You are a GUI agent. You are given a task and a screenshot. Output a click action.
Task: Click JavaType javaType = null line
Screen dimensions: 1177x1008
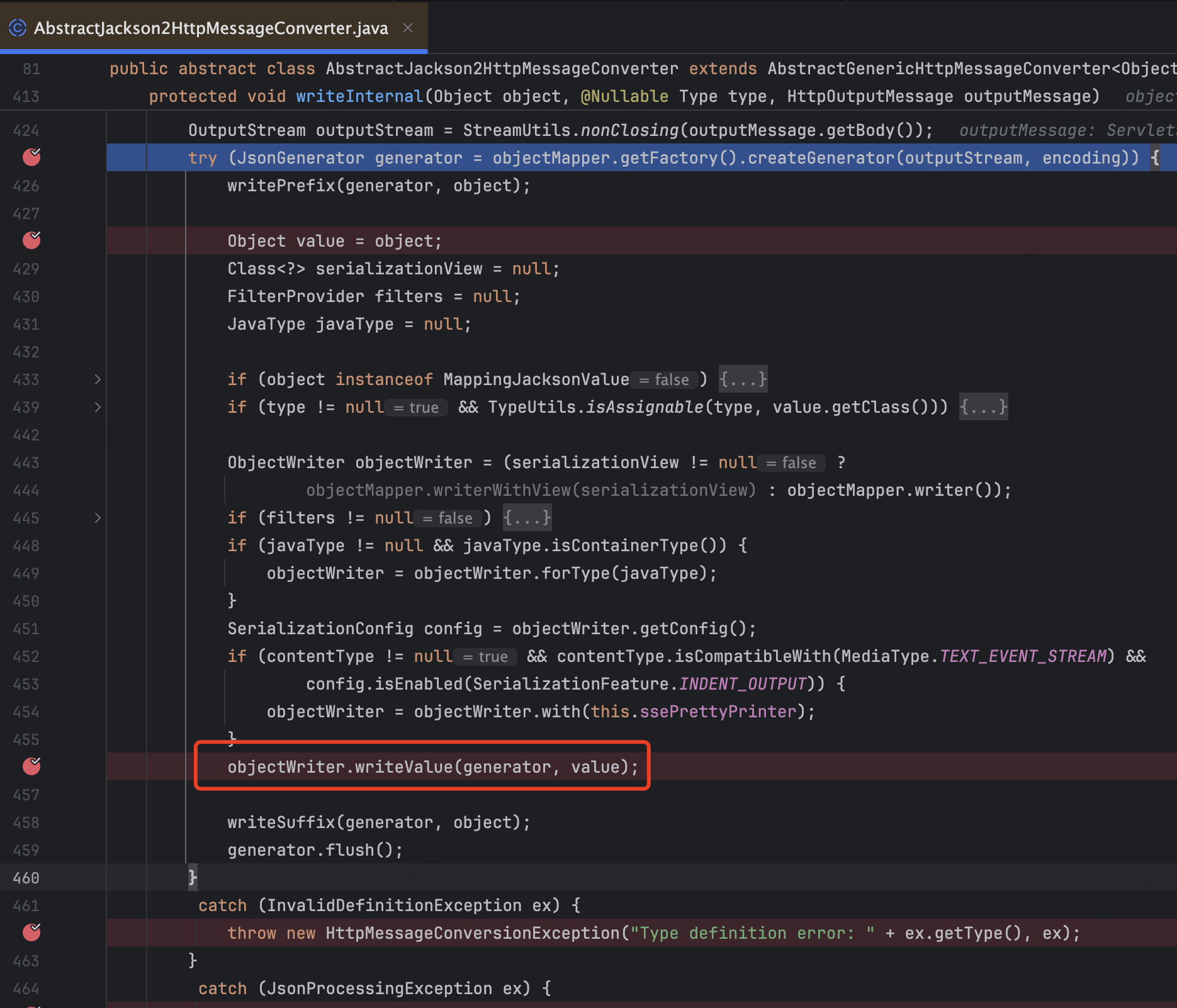click(349, 324)
